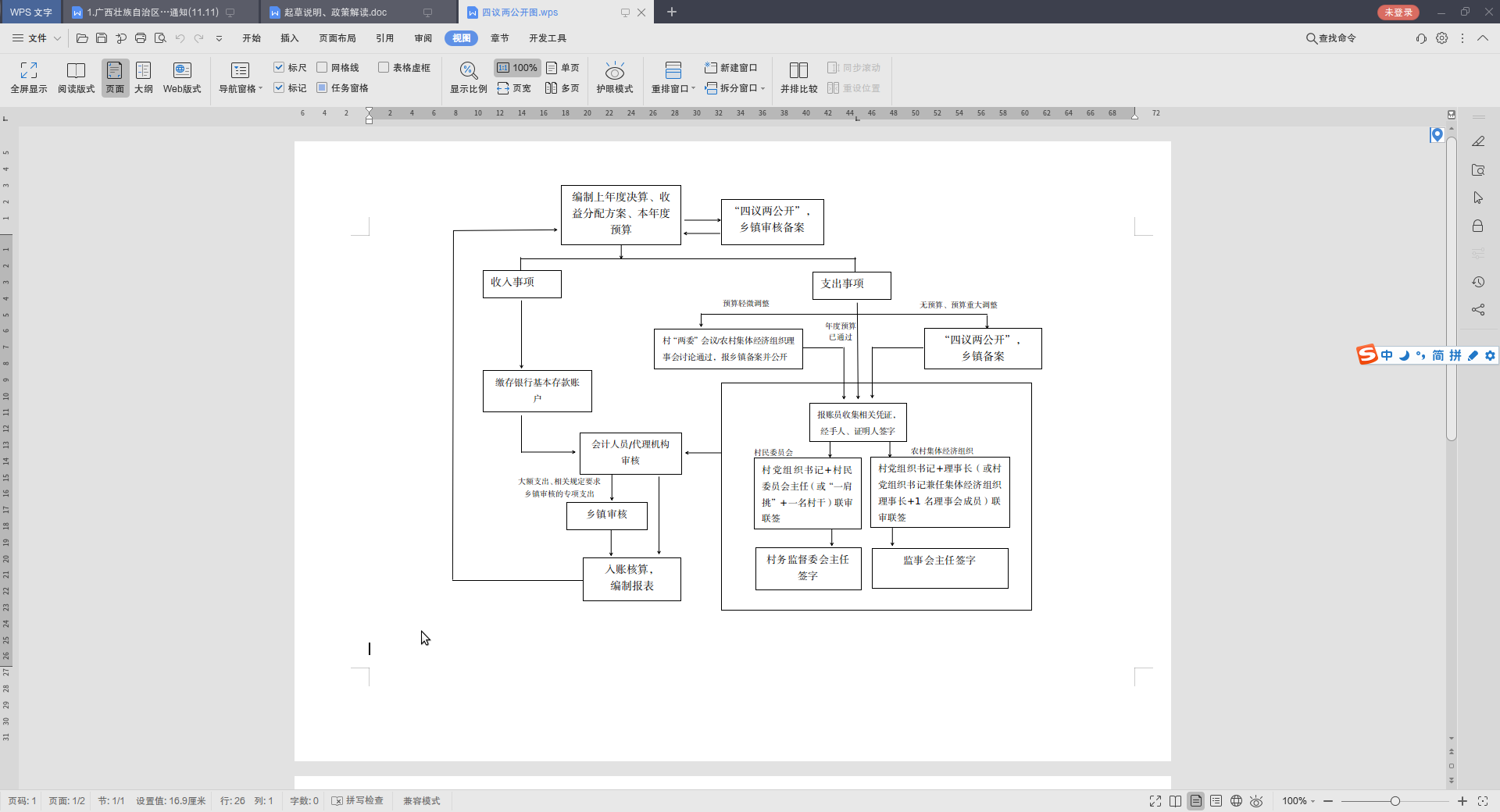Screen dimensions: 1500x812
Task: Click the print icon in quick toolbar
Action: pyautogui.click(x=141, y=38)
